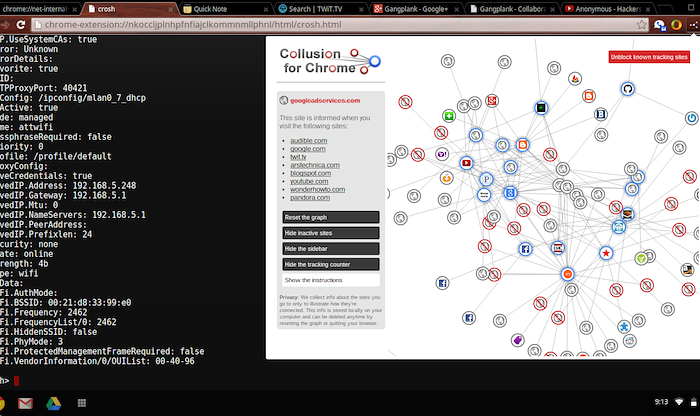The width and height of the screenshot is (700, 416).
Task: Select the blue power-symbol node
Action: [x=691, y=118]
